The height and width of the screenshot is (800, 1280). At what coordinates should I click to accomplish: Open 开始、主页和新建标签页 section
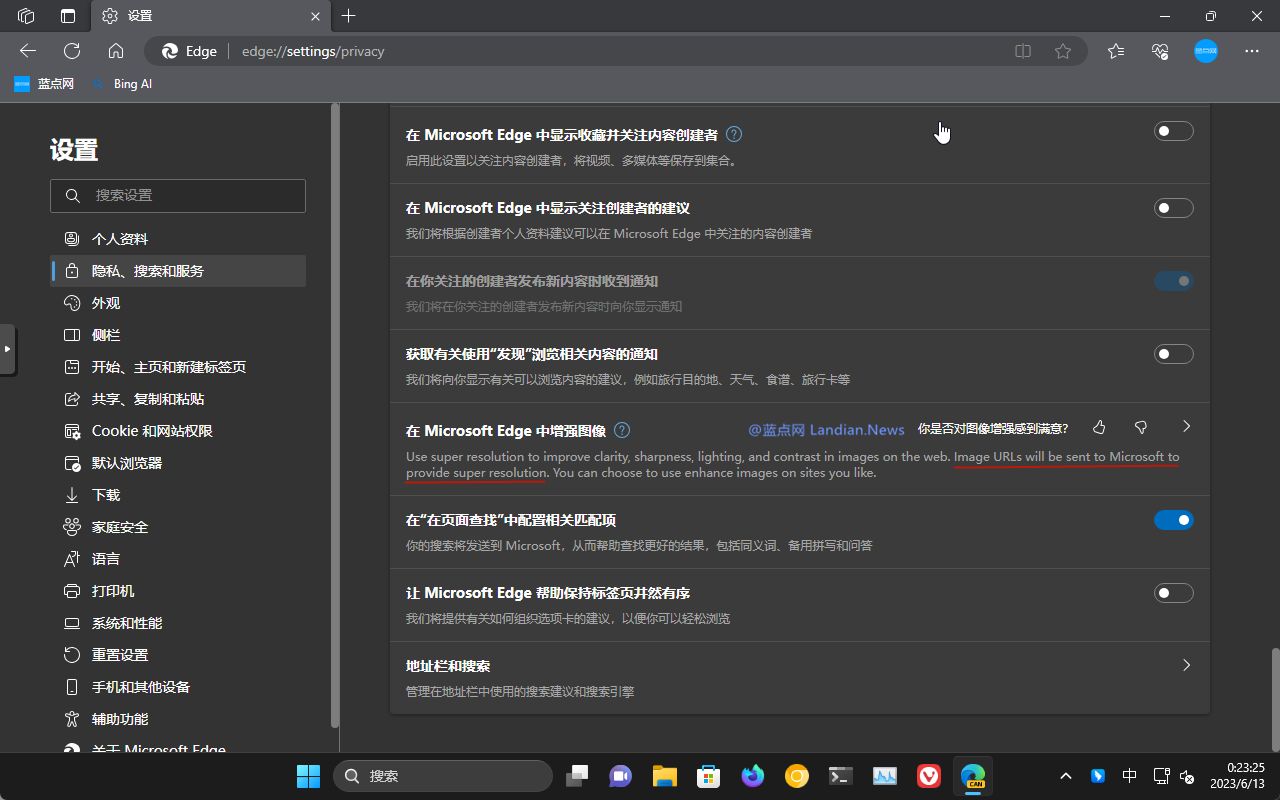point(178,367)
